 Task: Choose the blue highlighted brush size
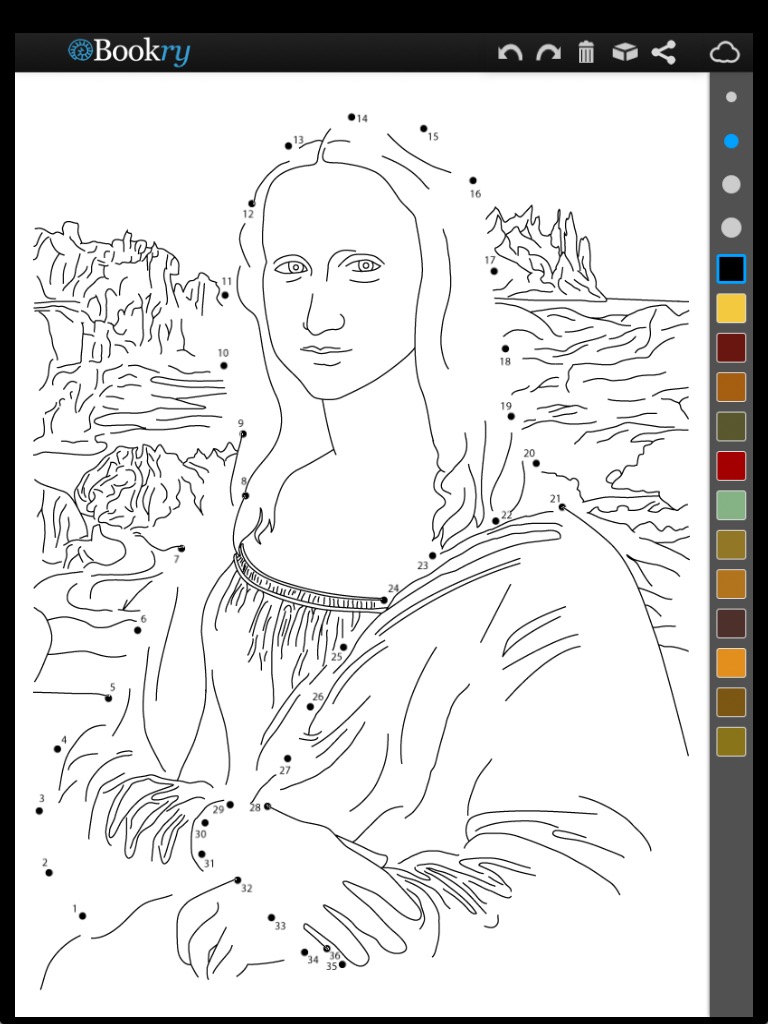coord(731,141)
